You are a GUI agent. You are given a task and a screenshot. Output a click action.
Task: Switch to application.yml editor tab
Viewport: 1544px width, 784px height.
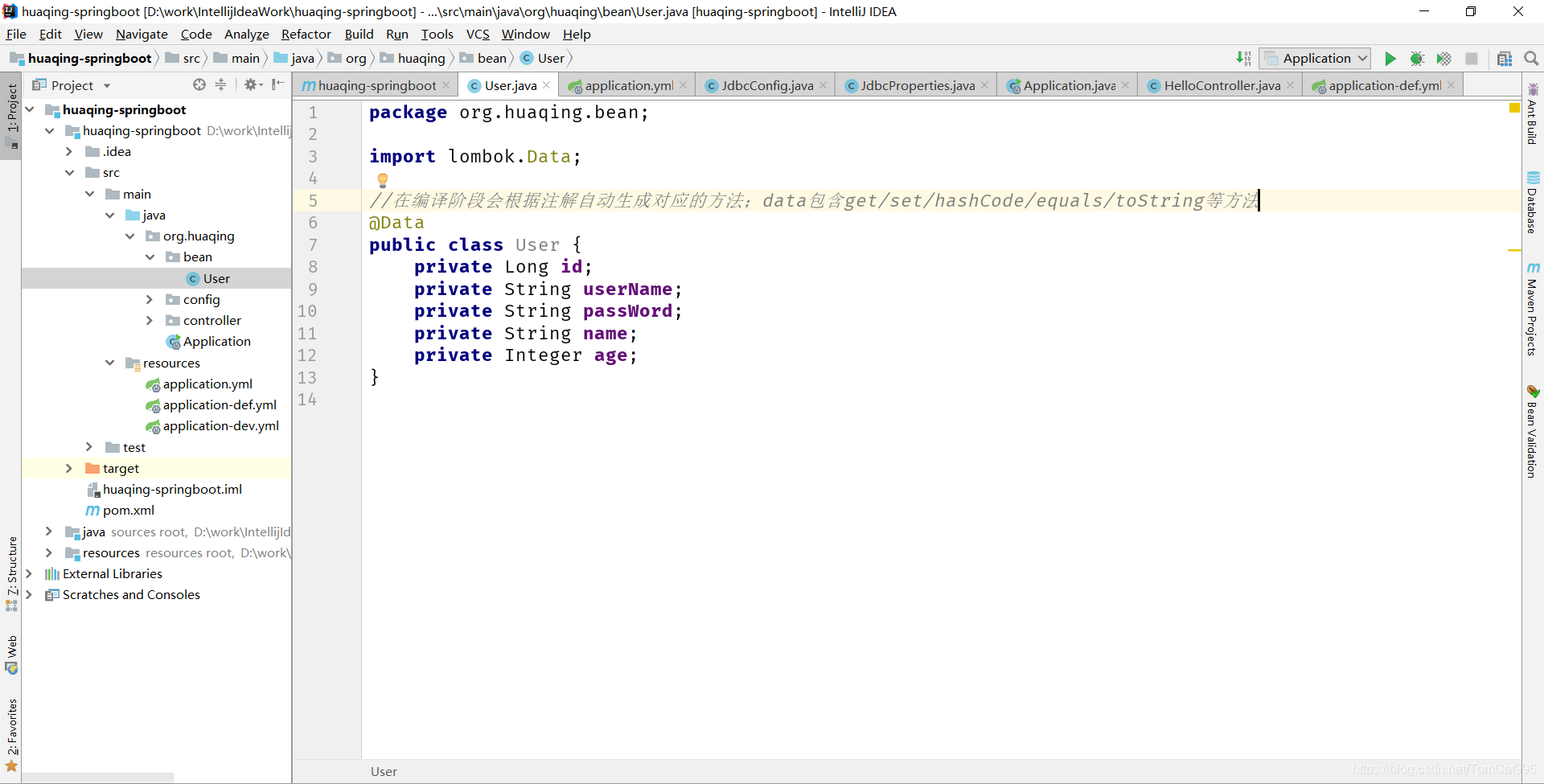[627, 85]
